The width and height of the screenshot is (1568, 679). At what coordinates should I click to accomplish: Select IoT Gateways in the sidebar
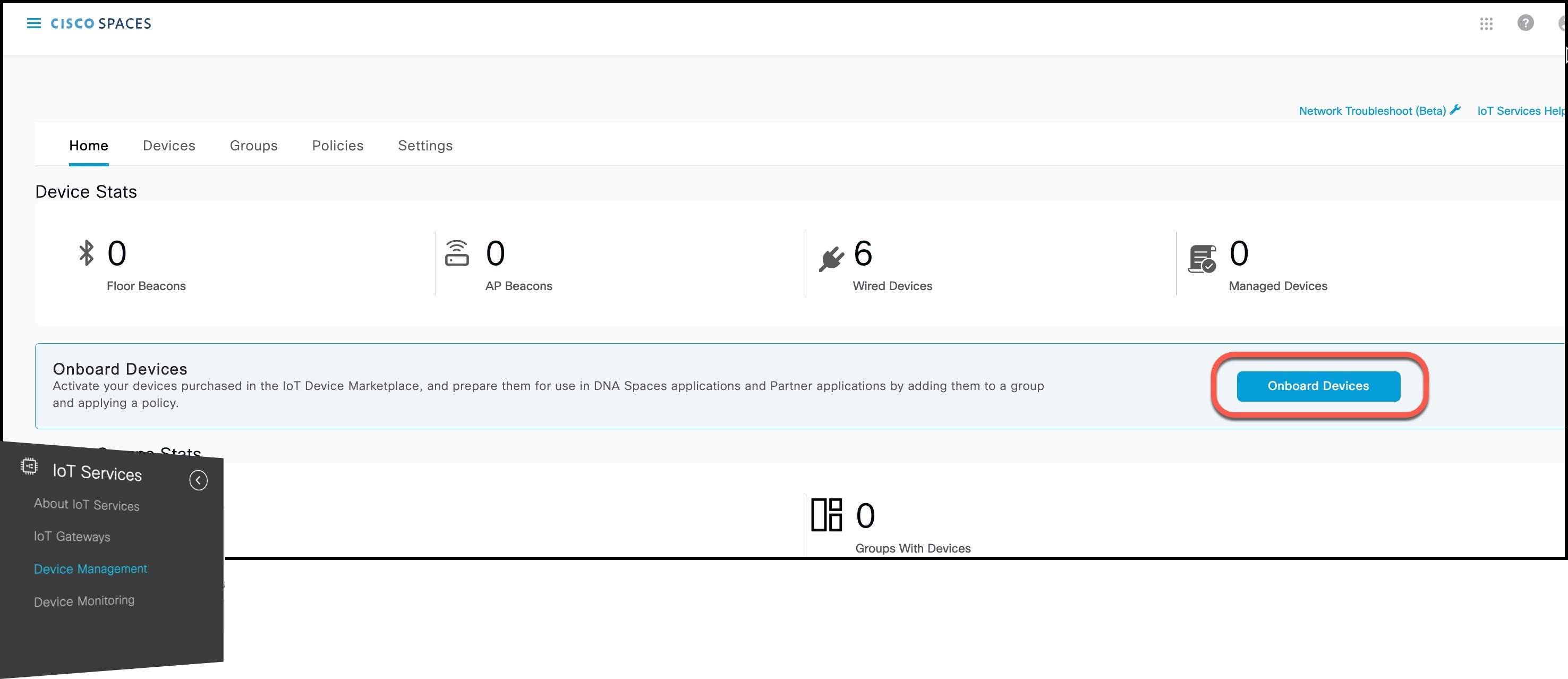click(72, 537)
